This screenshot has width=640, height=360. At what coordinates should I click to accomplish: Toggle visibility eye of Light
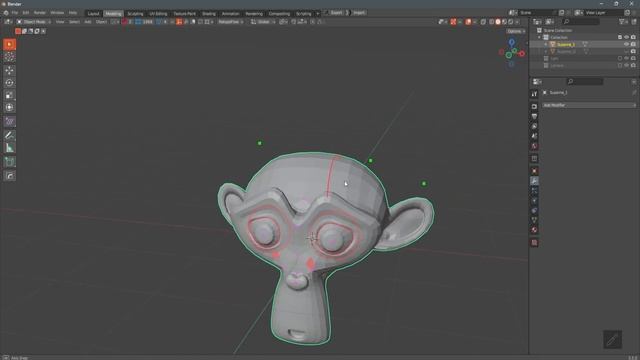(x=627, y=58)
